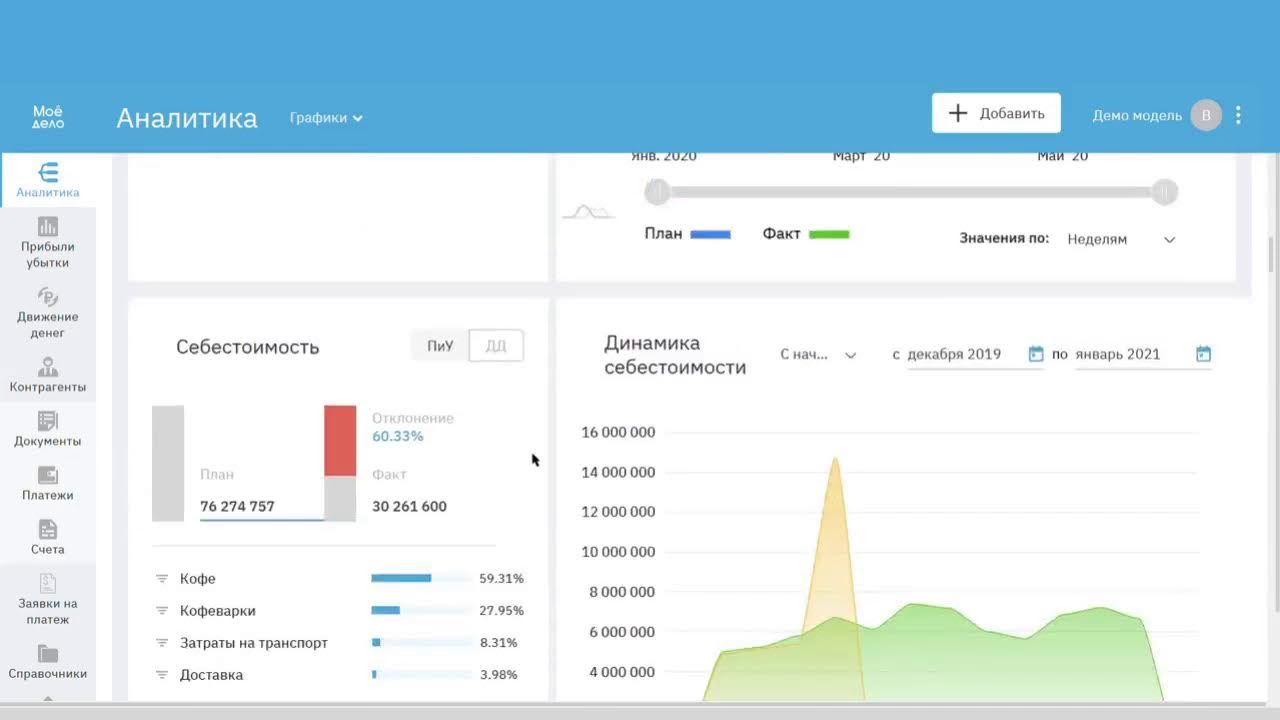Click the left handle of the date range slider
This screenshot has width=1280, height=720.
click(x=657, y=192)
